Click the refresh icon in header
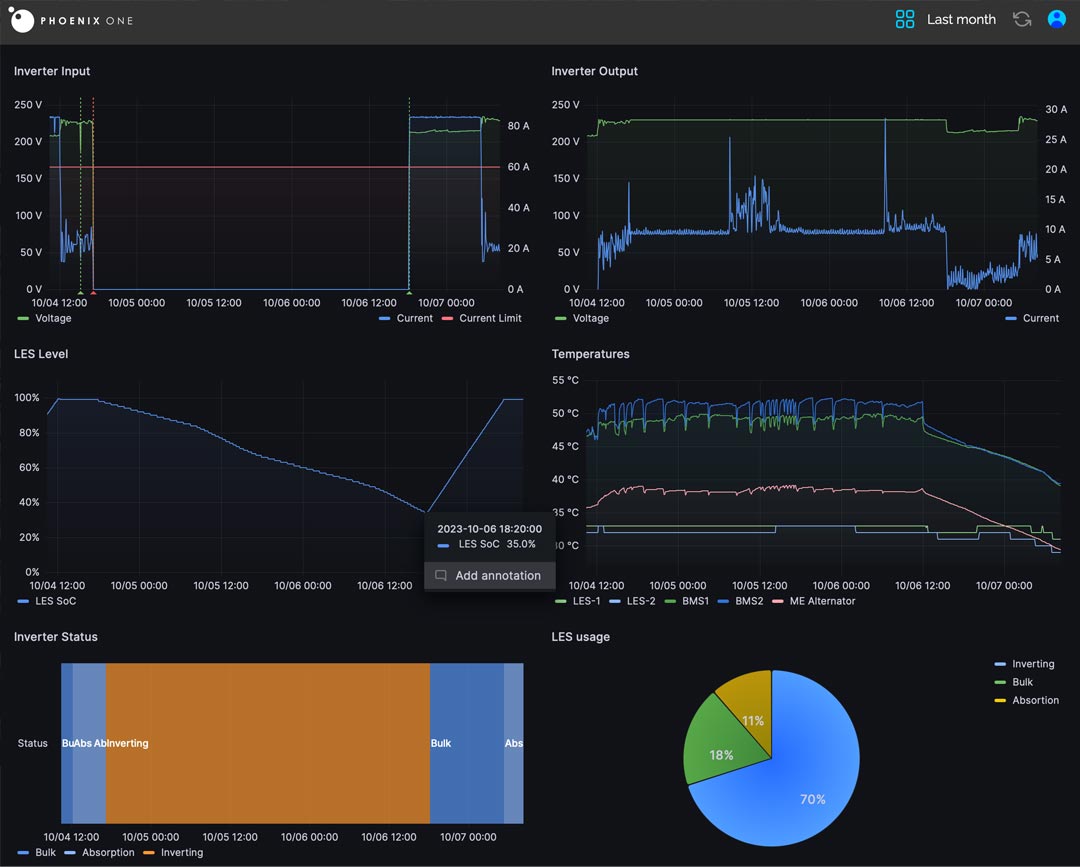 (x=1021, y=19)
